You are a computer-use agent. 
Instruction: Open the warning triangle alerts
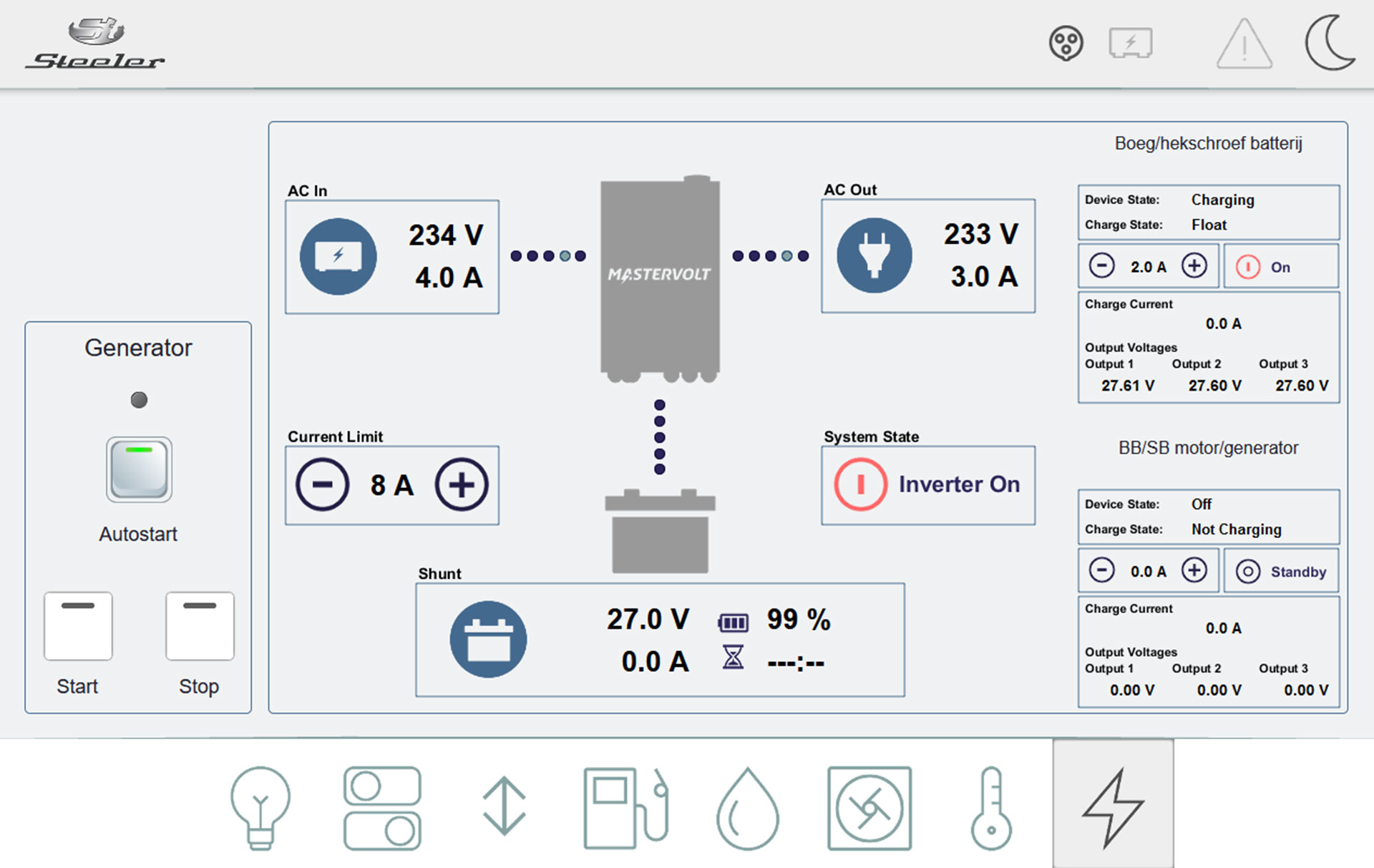[1244, 44]
